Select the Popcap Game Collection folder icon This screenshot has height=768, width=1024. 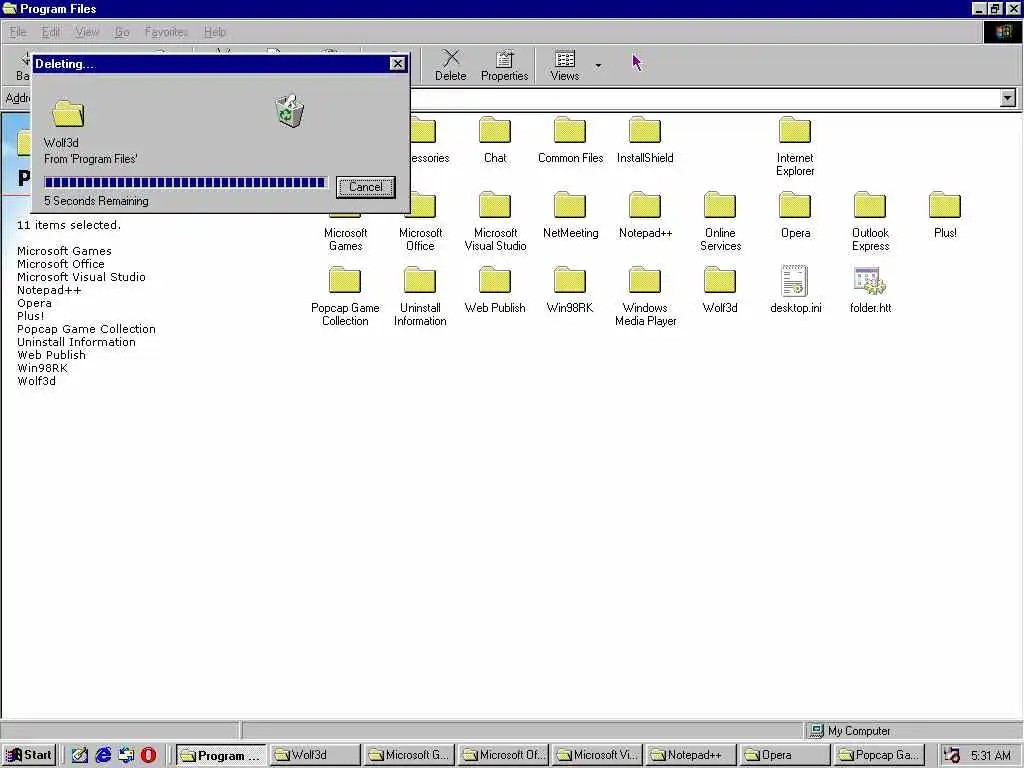pos(345,280)
